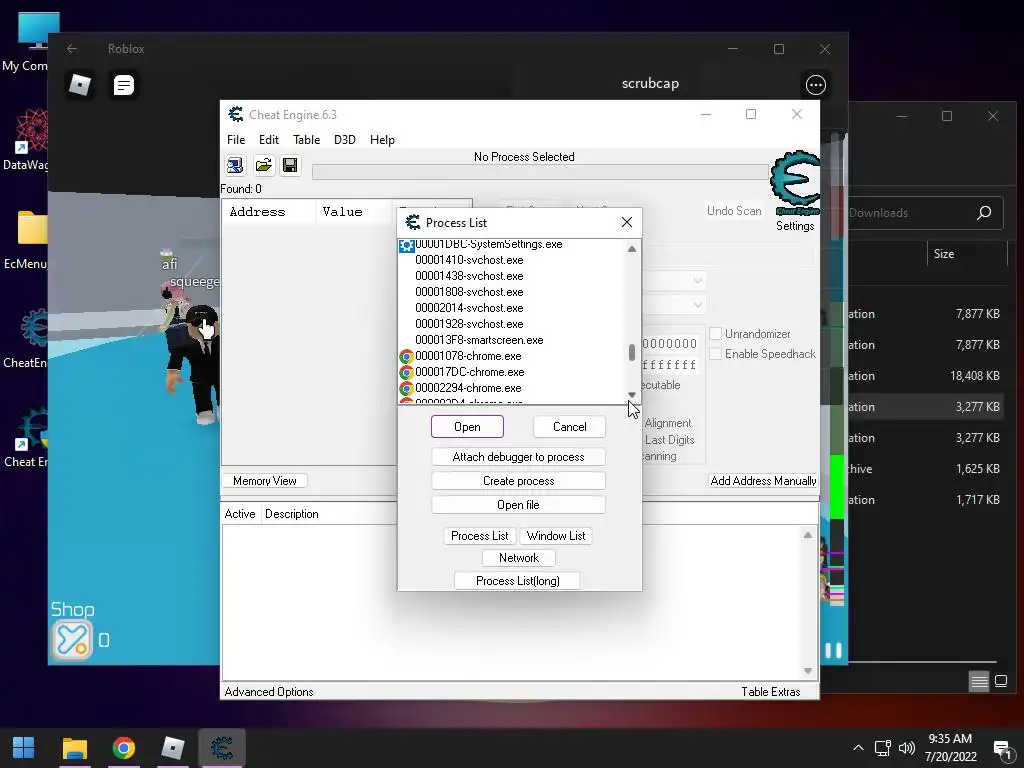The width and height of the screenshot is (1024, 768).
Task: Switch to details view in Explorer window
Action: 979,682
